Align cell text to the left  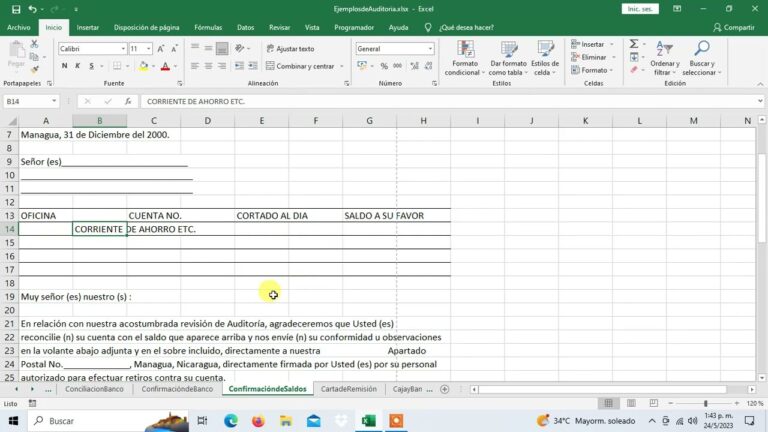tap(194, 66)
